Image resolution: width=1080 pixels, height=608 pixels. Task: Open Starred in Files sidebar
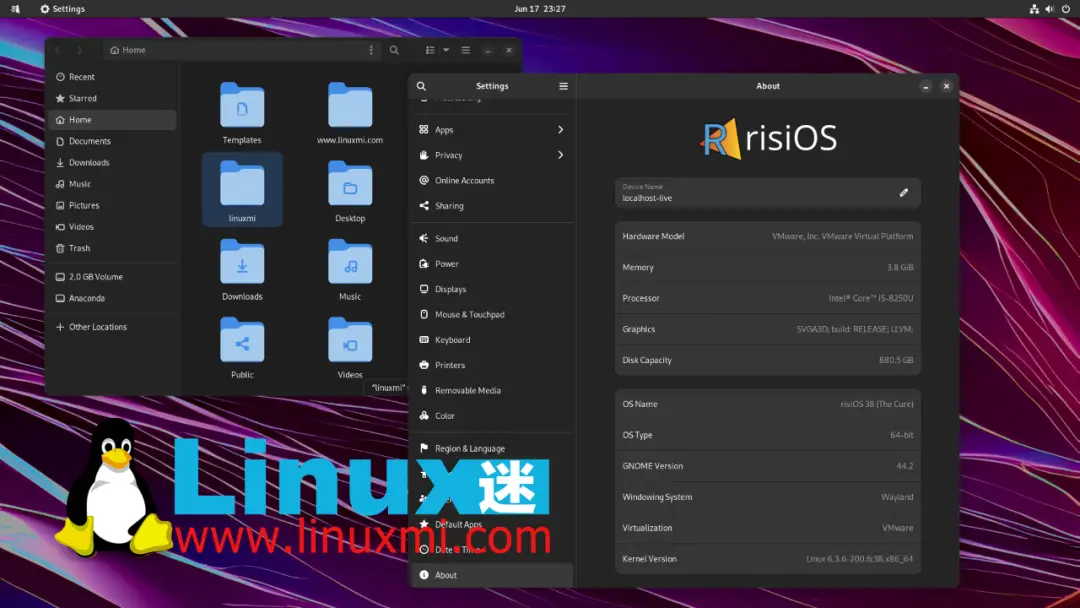coord(112,98)
